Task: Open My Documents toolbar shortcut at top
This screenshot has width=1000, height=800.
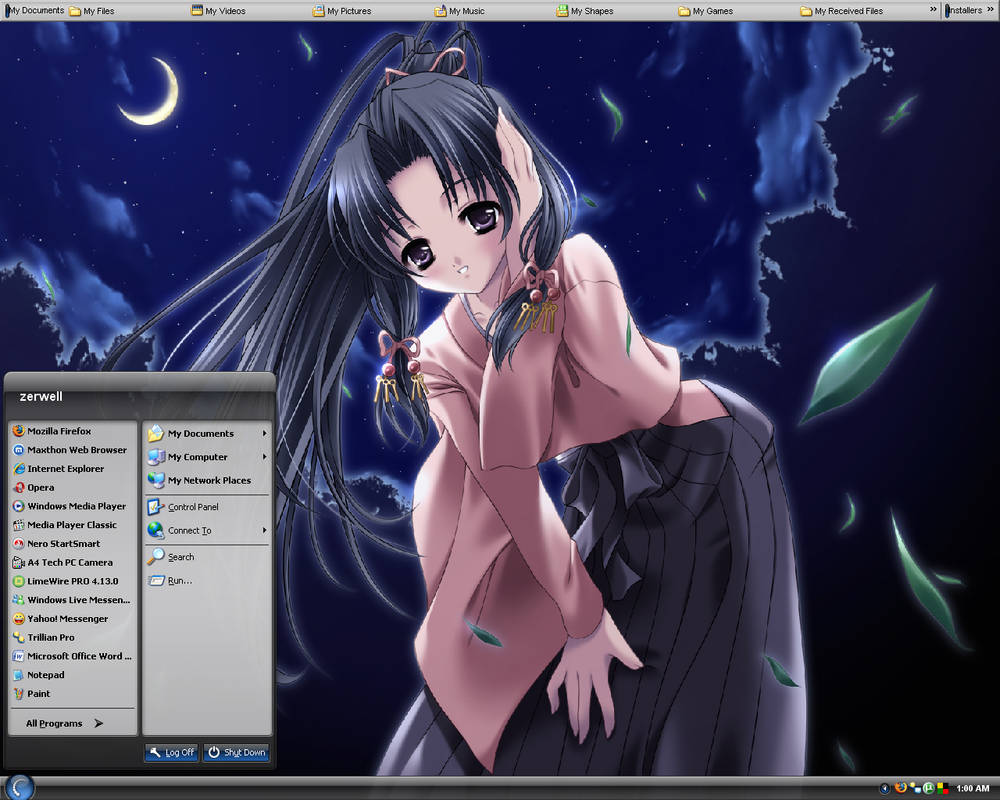Action: tap(35, 10)
